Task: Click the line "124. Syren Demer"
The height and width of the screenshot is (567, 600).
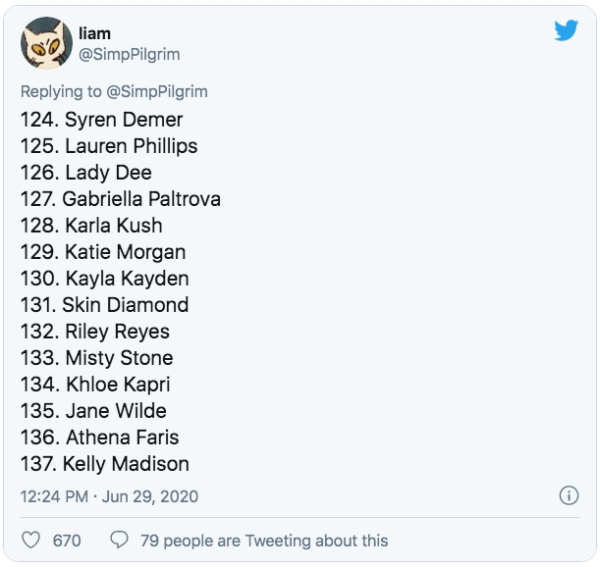Action: tap(101, 119)
